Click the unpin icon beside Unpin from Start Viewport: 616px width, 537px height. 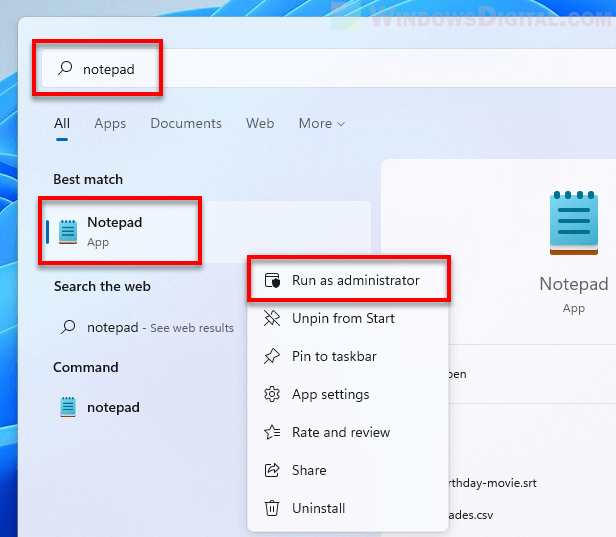coord(272,318)
